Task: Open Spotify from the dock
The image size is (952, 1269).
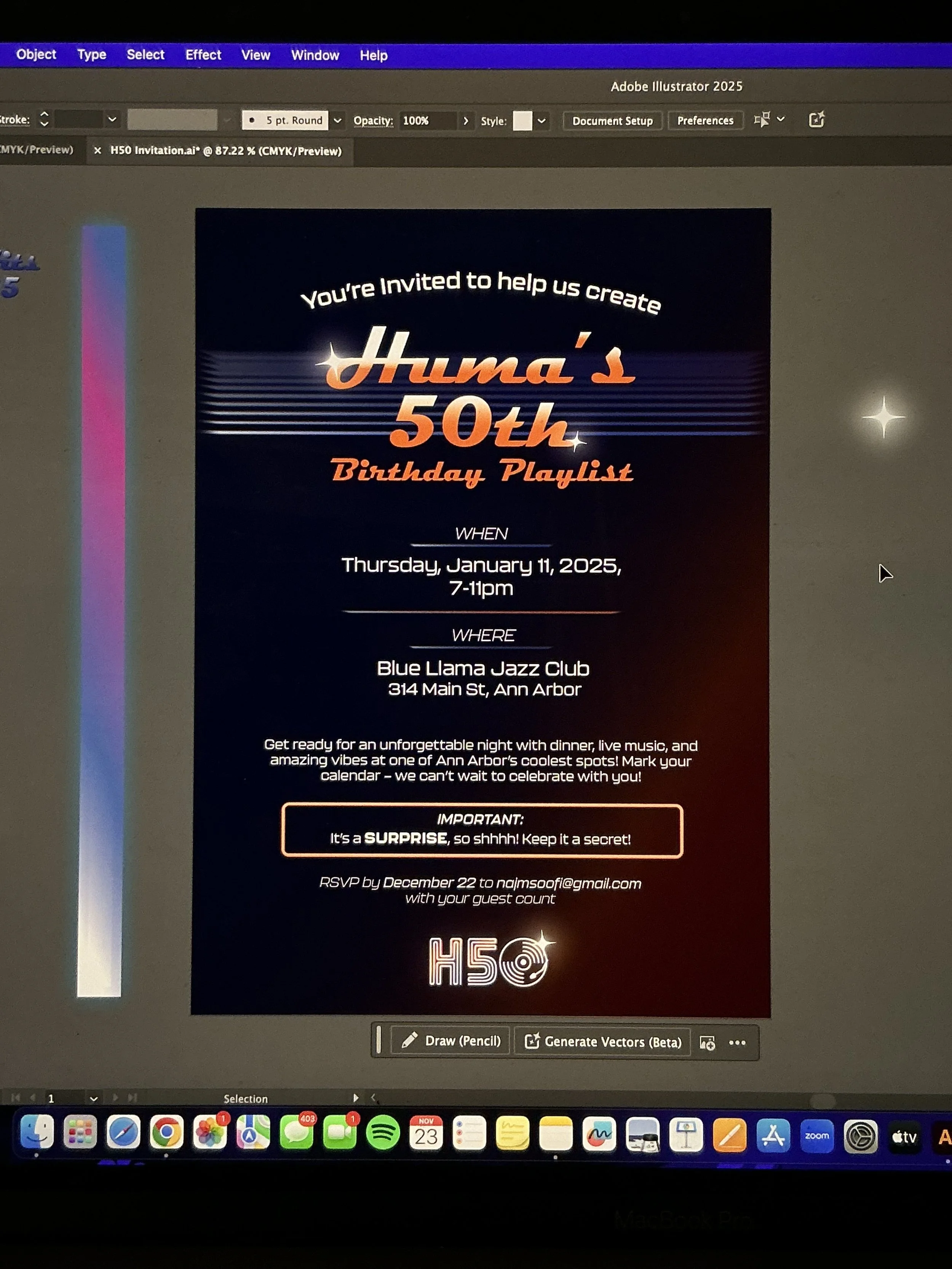Action: click(383, 1133)
